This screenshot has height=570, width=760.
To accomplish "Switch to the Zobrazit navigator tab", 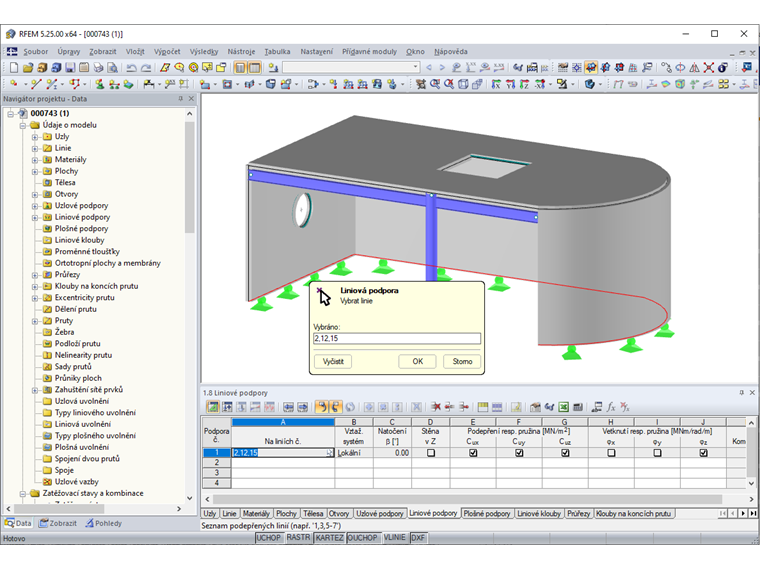I will click(x=58, y=523).
